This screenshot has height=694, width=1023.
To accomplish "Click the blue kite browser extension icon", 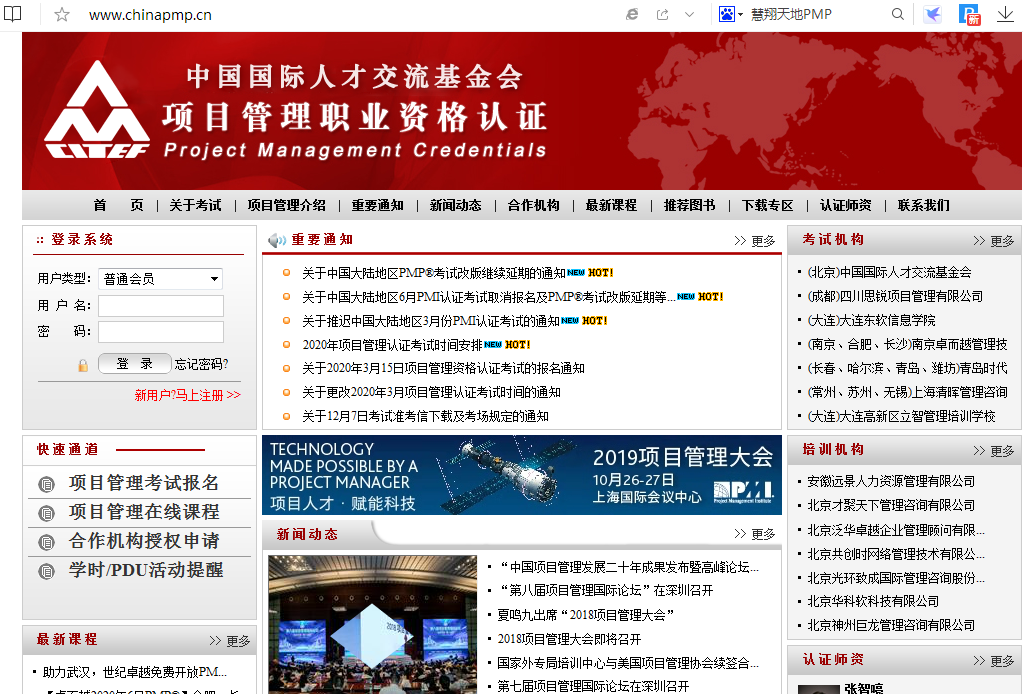I will (932, 14).
